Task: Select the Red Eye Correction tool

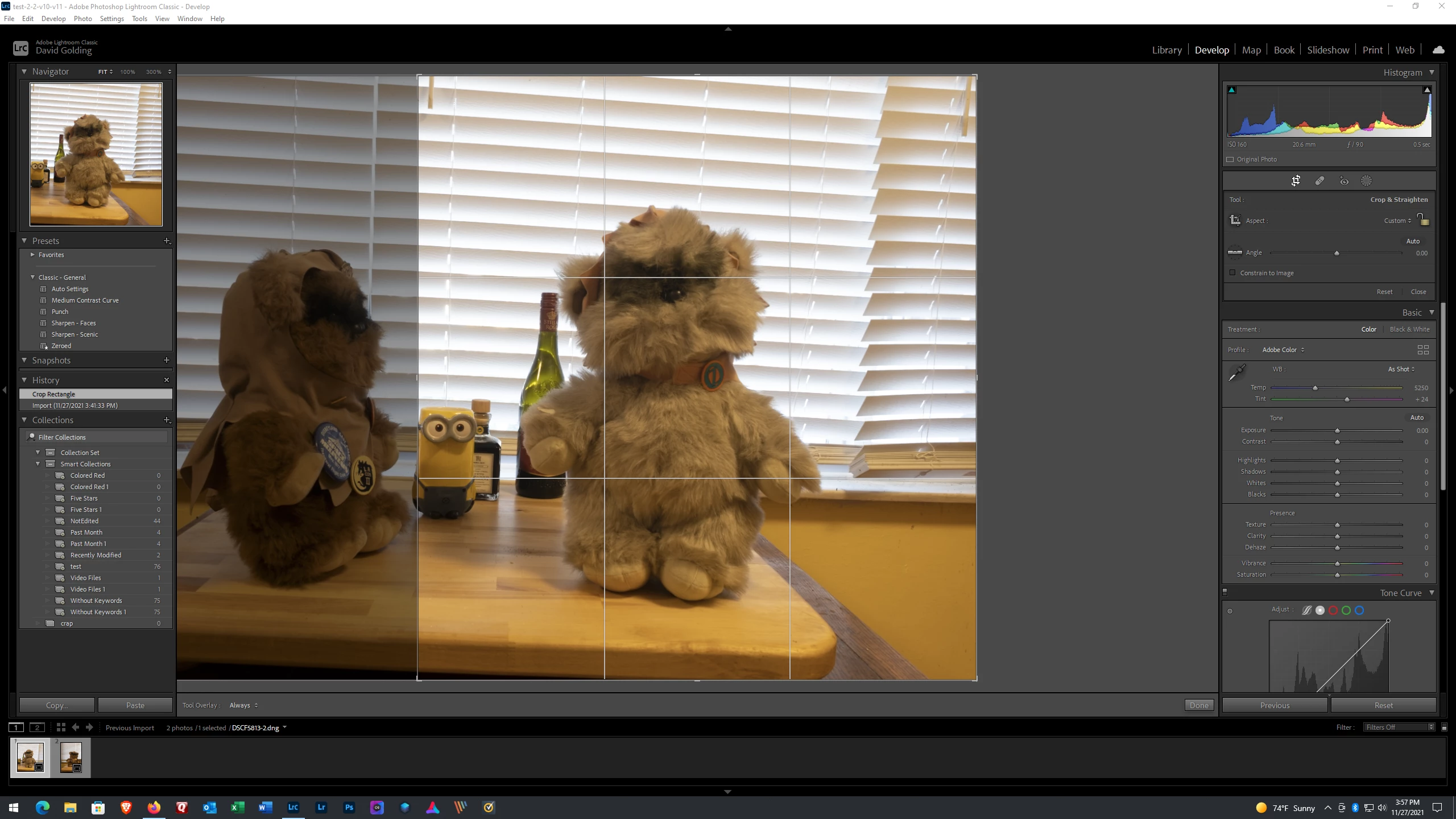Action: (1343, 181)
